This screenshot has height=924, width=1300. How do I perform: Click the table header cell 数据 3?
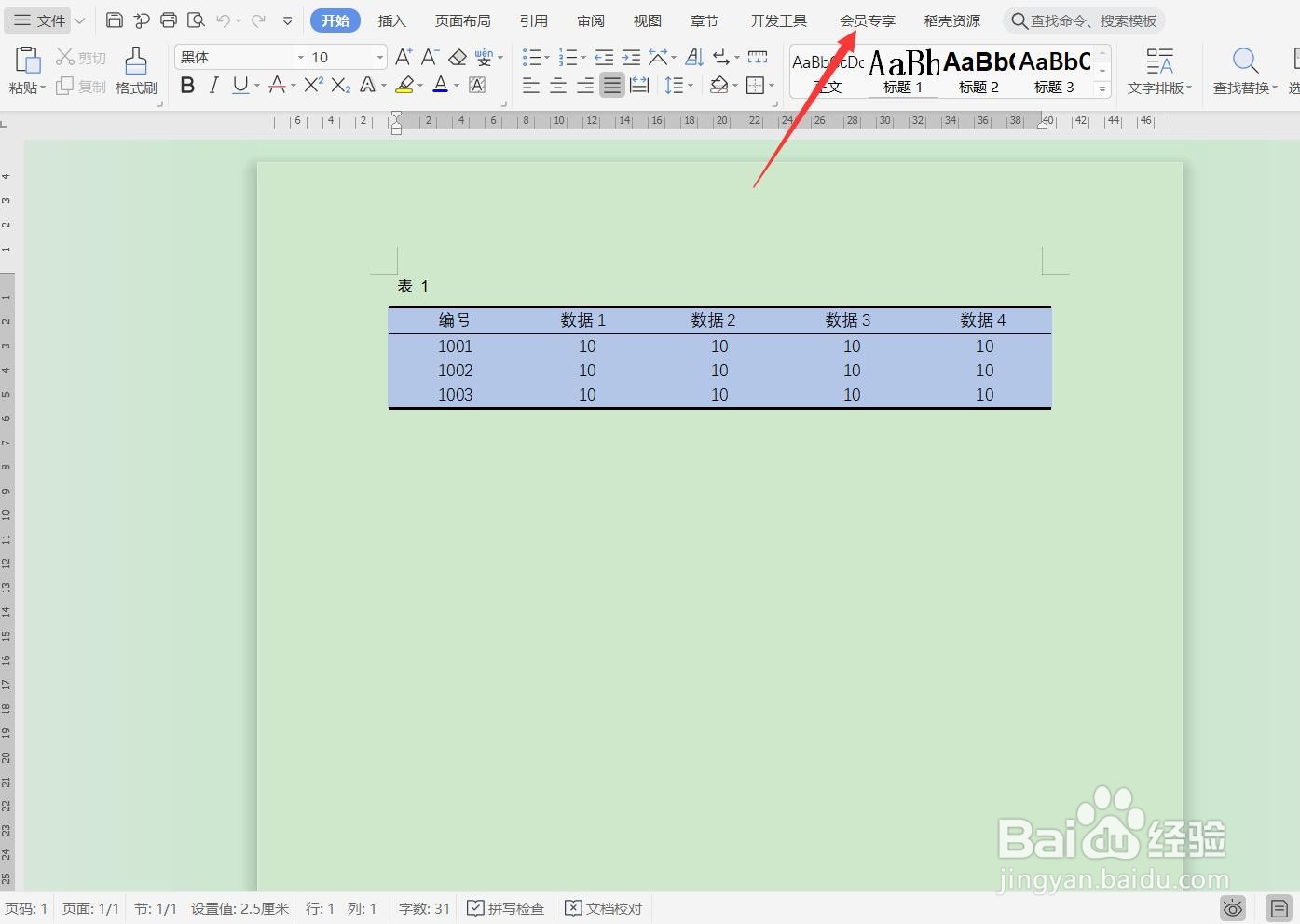pos(848,320)
